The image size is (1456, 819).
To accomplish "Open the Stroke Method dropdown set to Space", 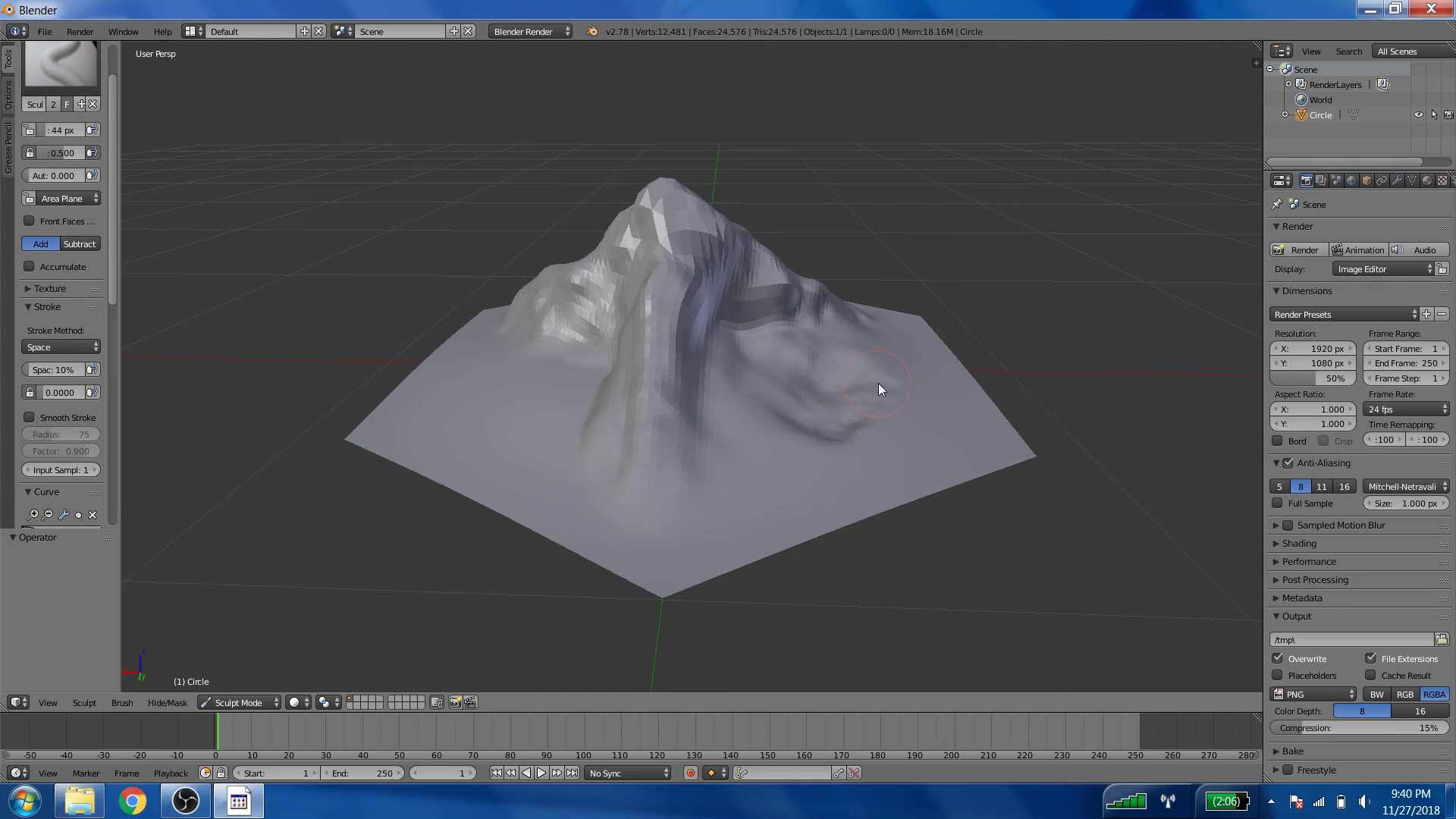I will (x=61, y=347).
